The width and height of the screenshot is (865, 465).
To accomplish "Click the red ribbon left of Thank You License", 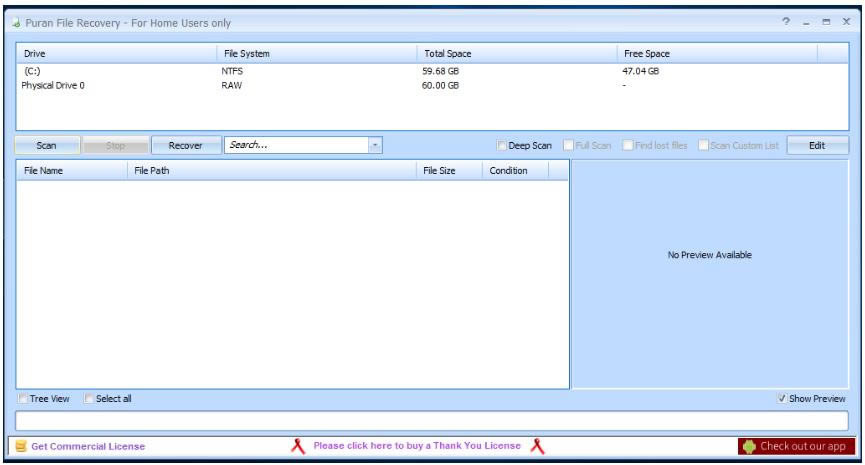I will point(298,446).
